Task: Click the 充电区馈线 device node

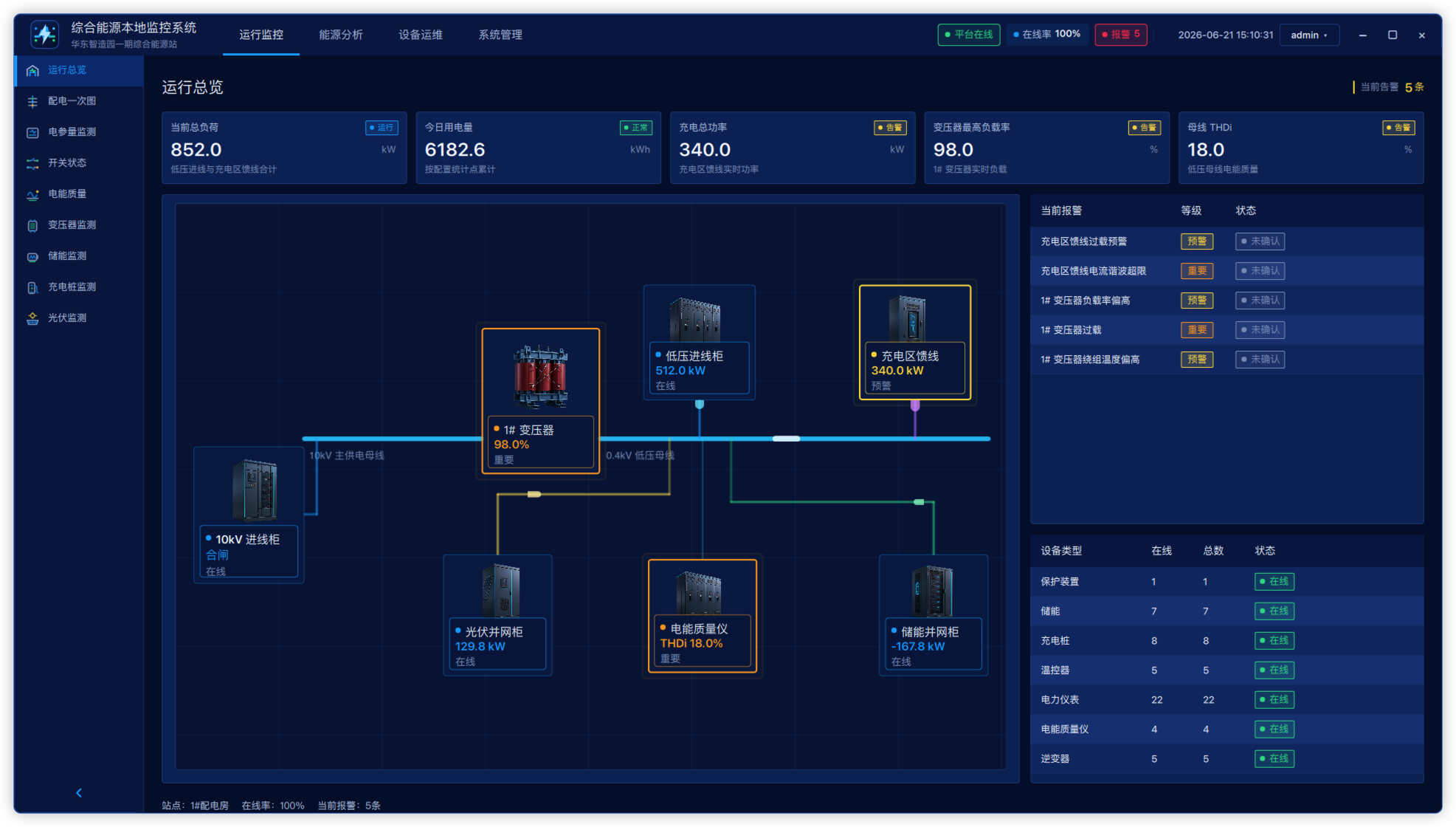Action: [914, 343]
